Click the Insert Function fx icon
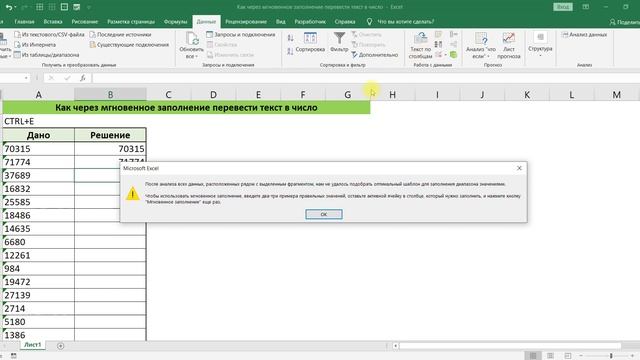640x360 pixels. tap(82, 78)
